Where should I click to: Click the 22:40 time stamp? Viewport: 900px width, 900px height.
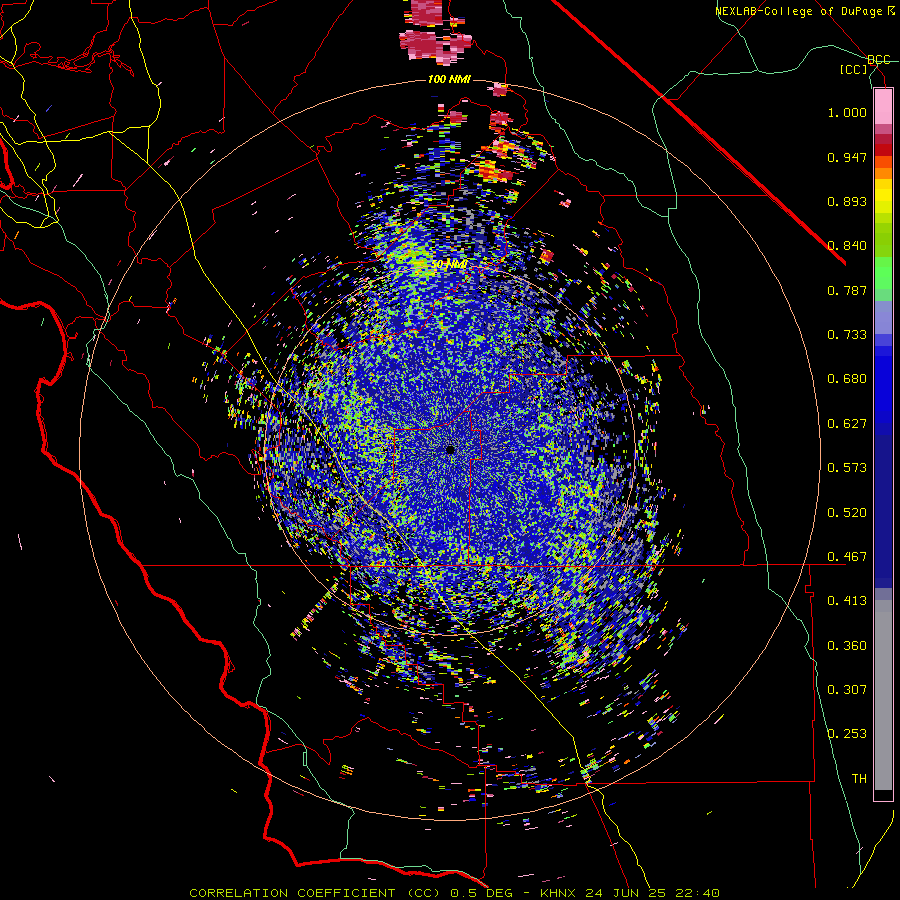coord(696,893)
